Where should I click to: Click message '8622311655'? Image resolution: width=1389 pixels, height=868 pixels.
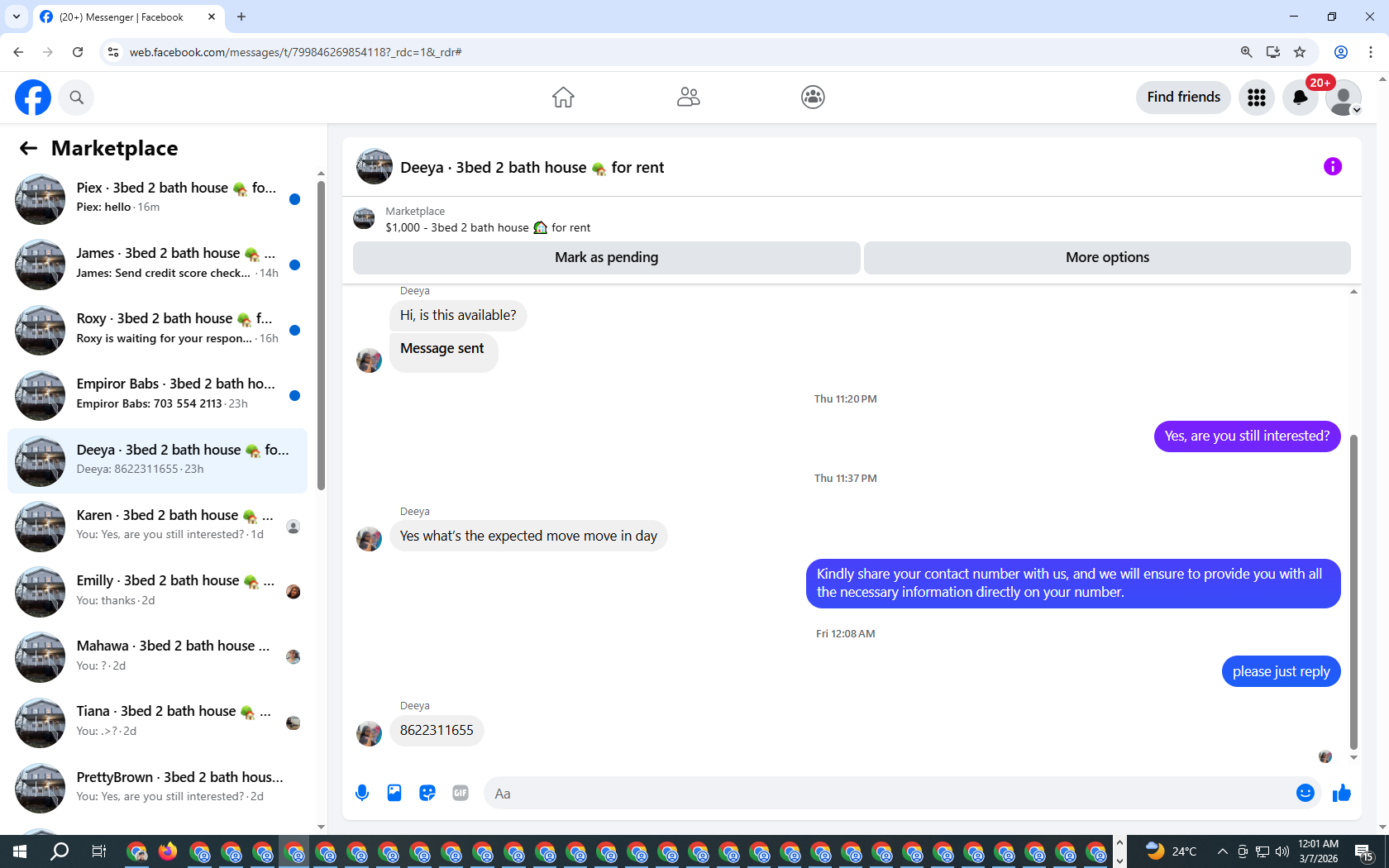coord(437,731)
